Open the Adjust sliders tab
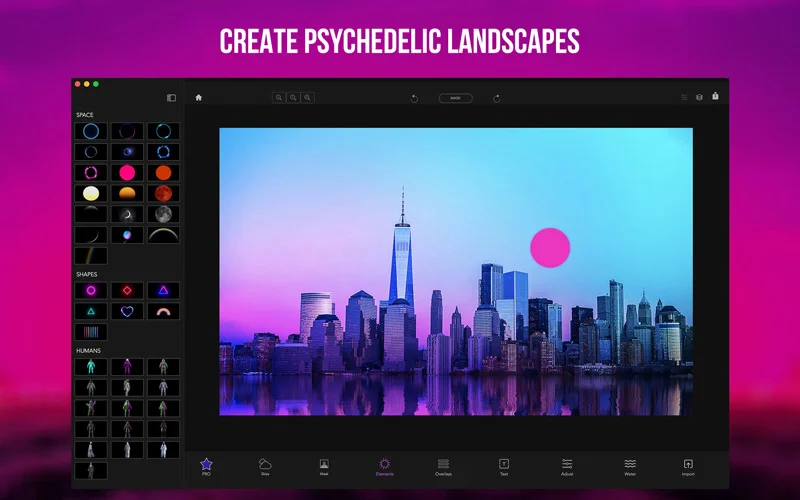Image resolution: width=800 pixels, height=500 pixels. [x=567, y=466]
